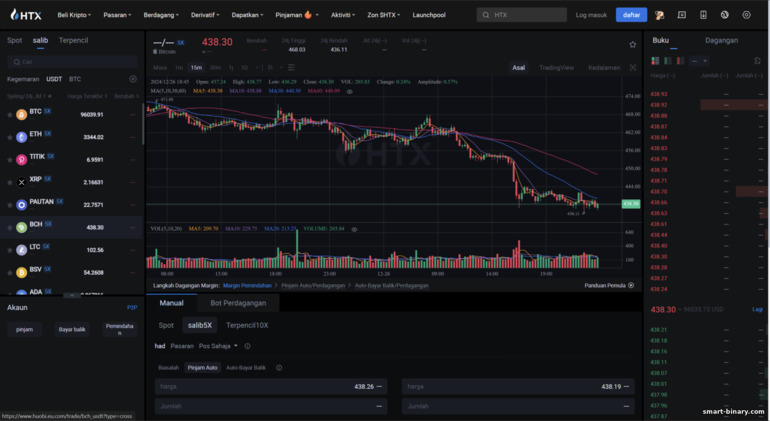Switch to Dagangan tab
This screenshot has height=421, width=770.
[721, 40]
